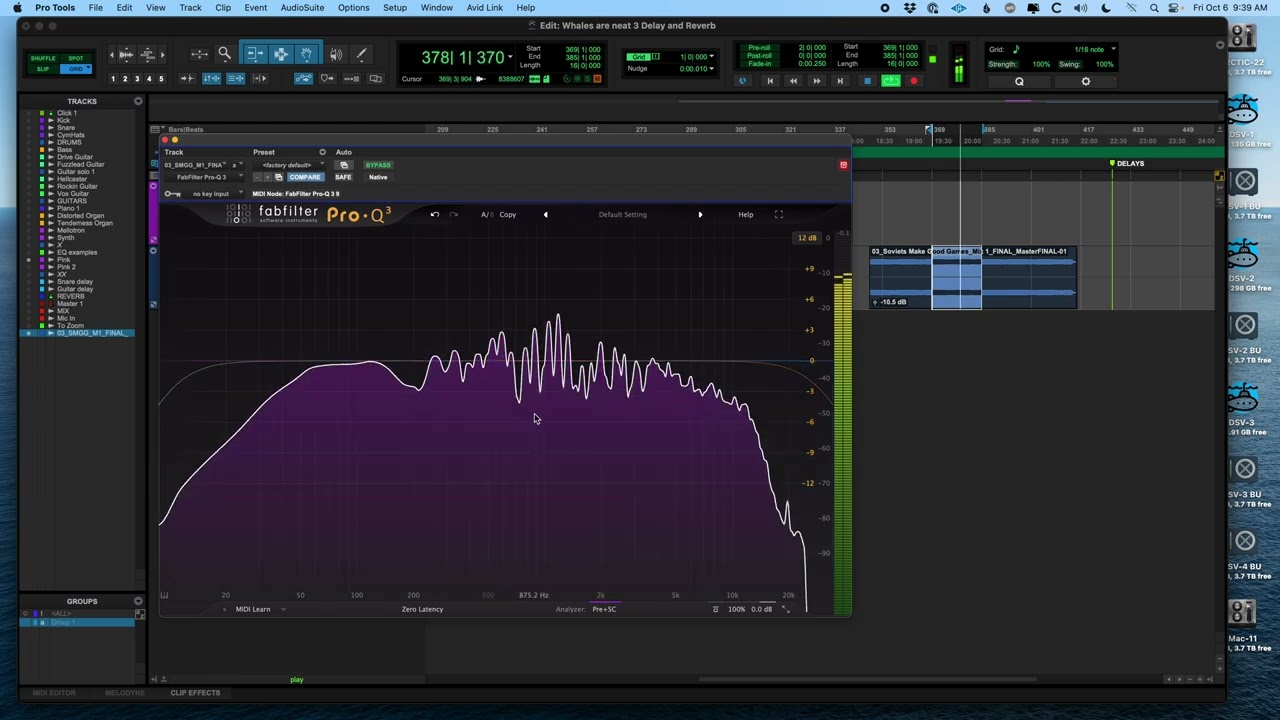Open 12 dB display range selector
Viewport: 1280px width, 720px height.
[x=807, y=238]
